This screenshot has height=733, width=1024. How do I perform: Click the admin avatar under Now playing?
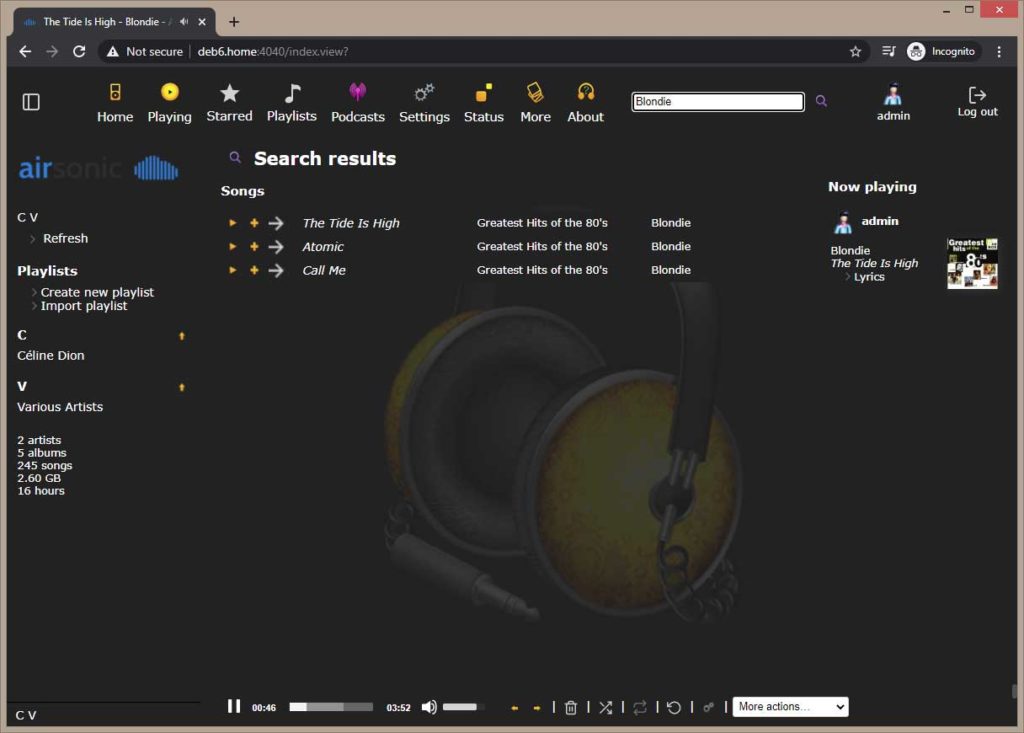(x=843, y=223)
